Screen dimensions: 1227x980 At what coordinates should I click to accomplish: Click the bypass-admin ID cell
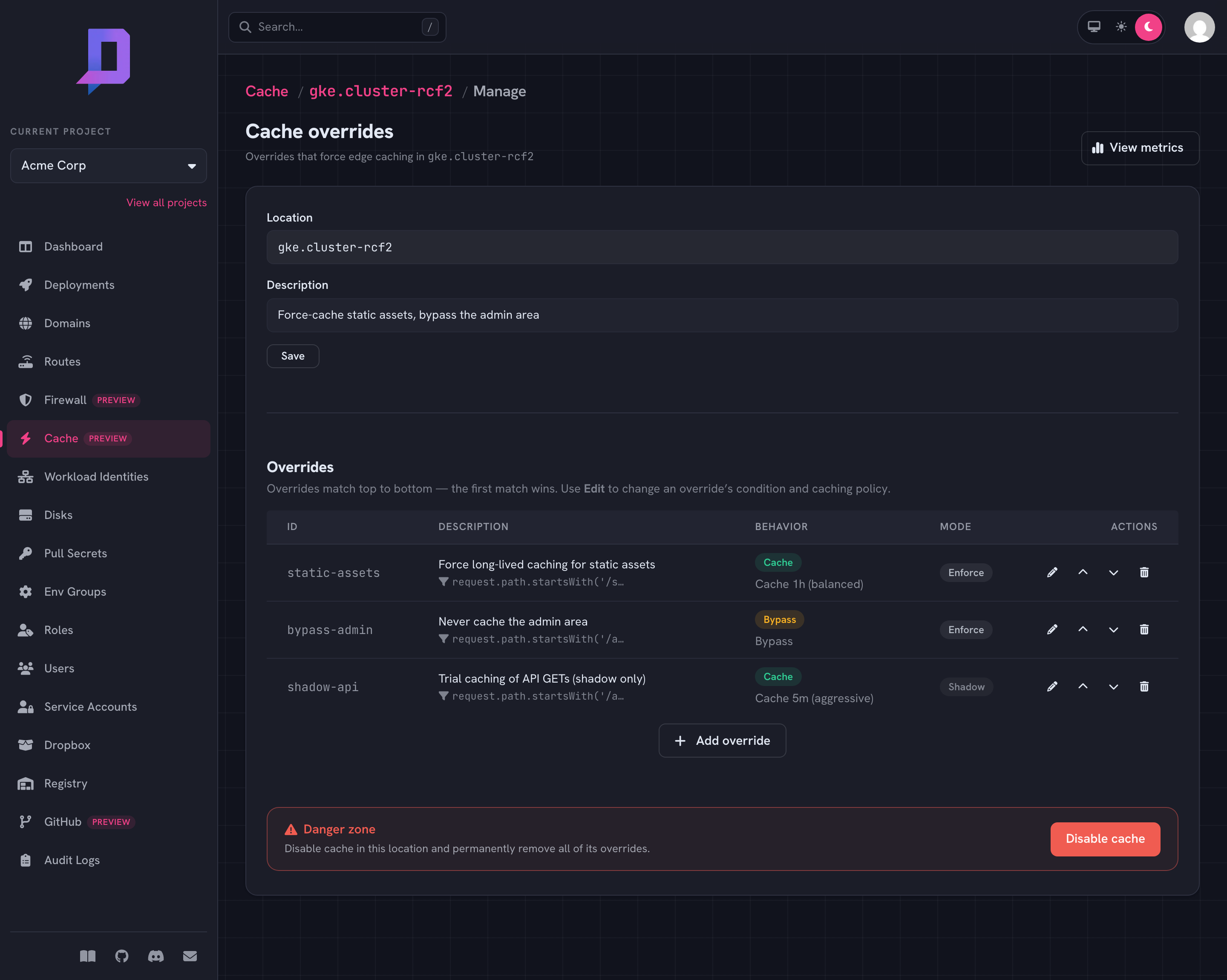click(x=330, y=630)
